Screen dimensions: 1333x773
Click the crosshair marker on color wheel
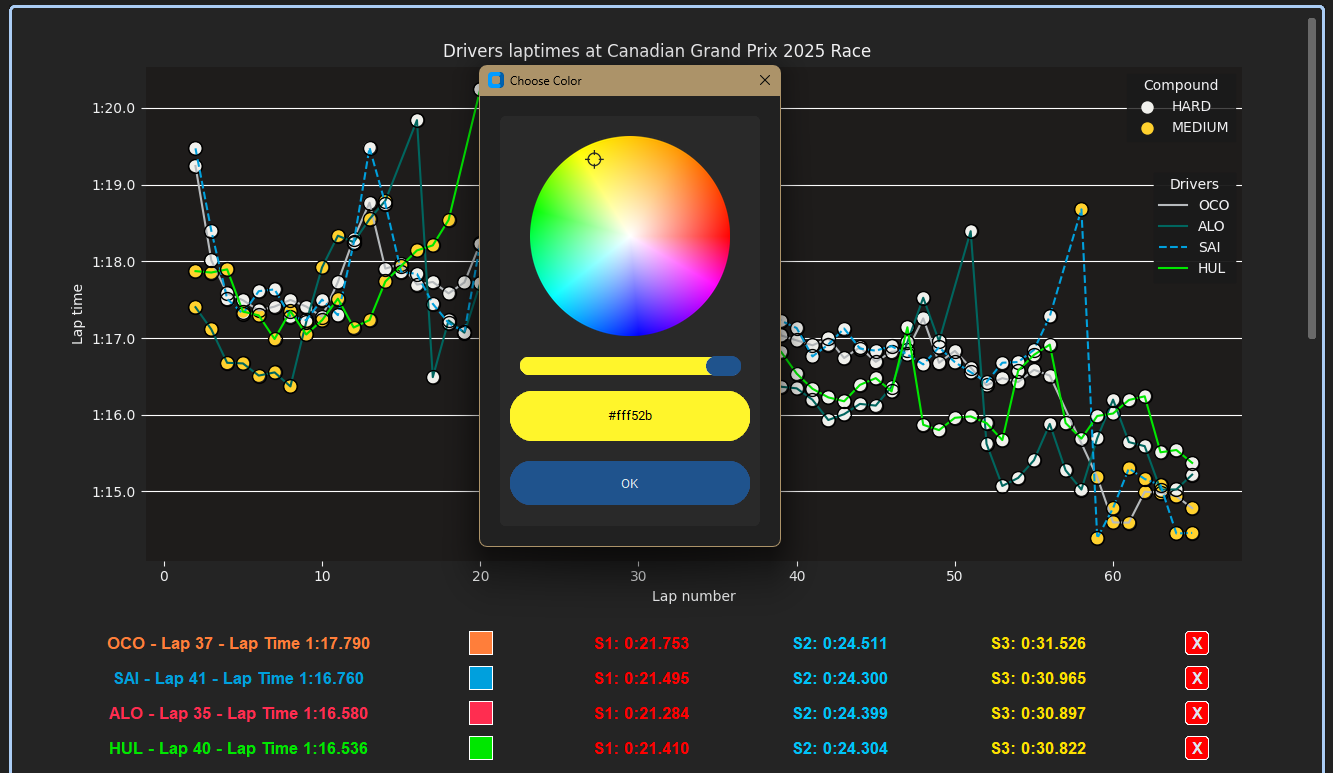pos(594,160)
